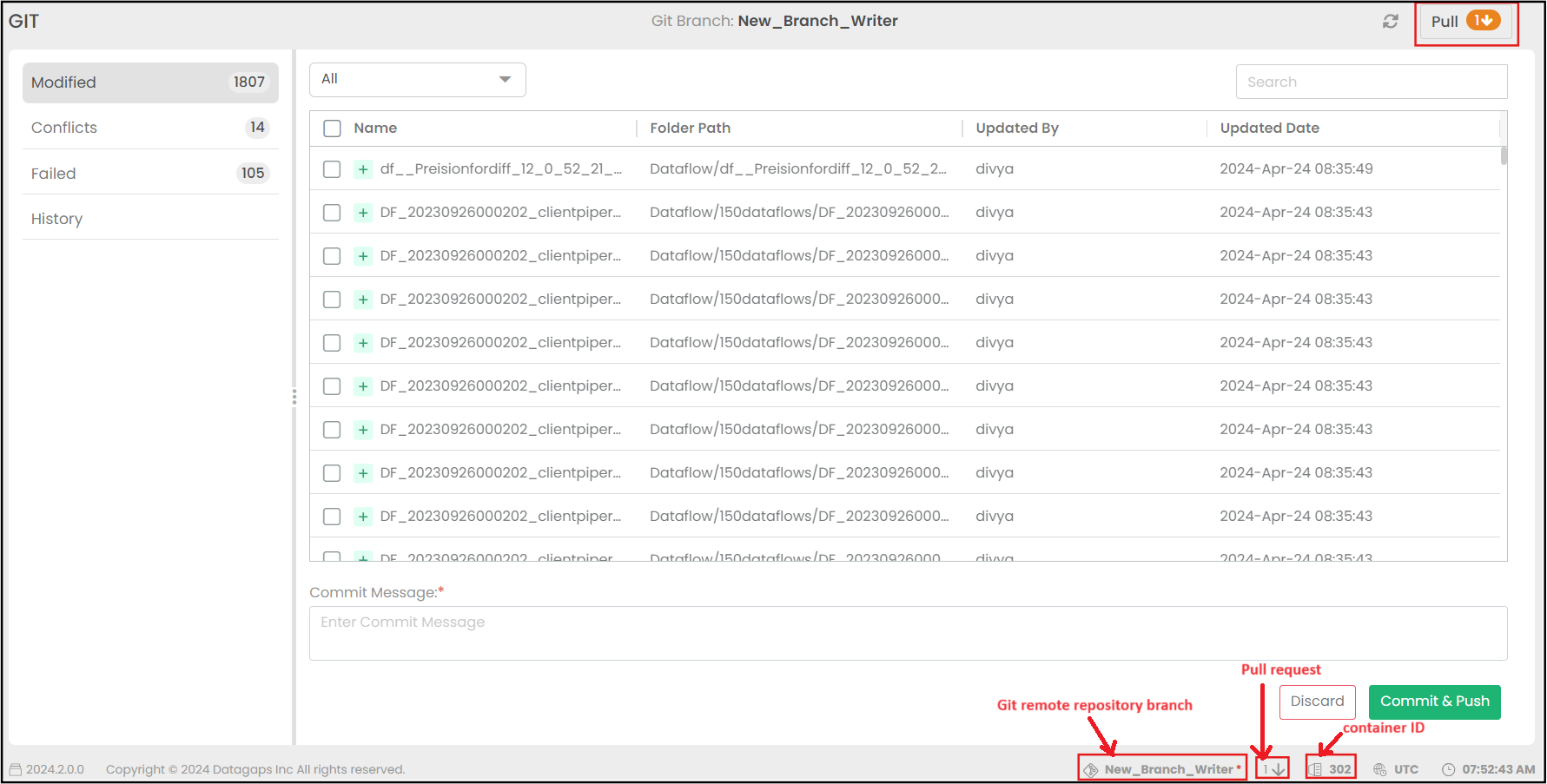Image resolution: width=1547 pixels, height=784 pixels.
Task: Click the Updated Date column header to sort
Action: 1269,128
